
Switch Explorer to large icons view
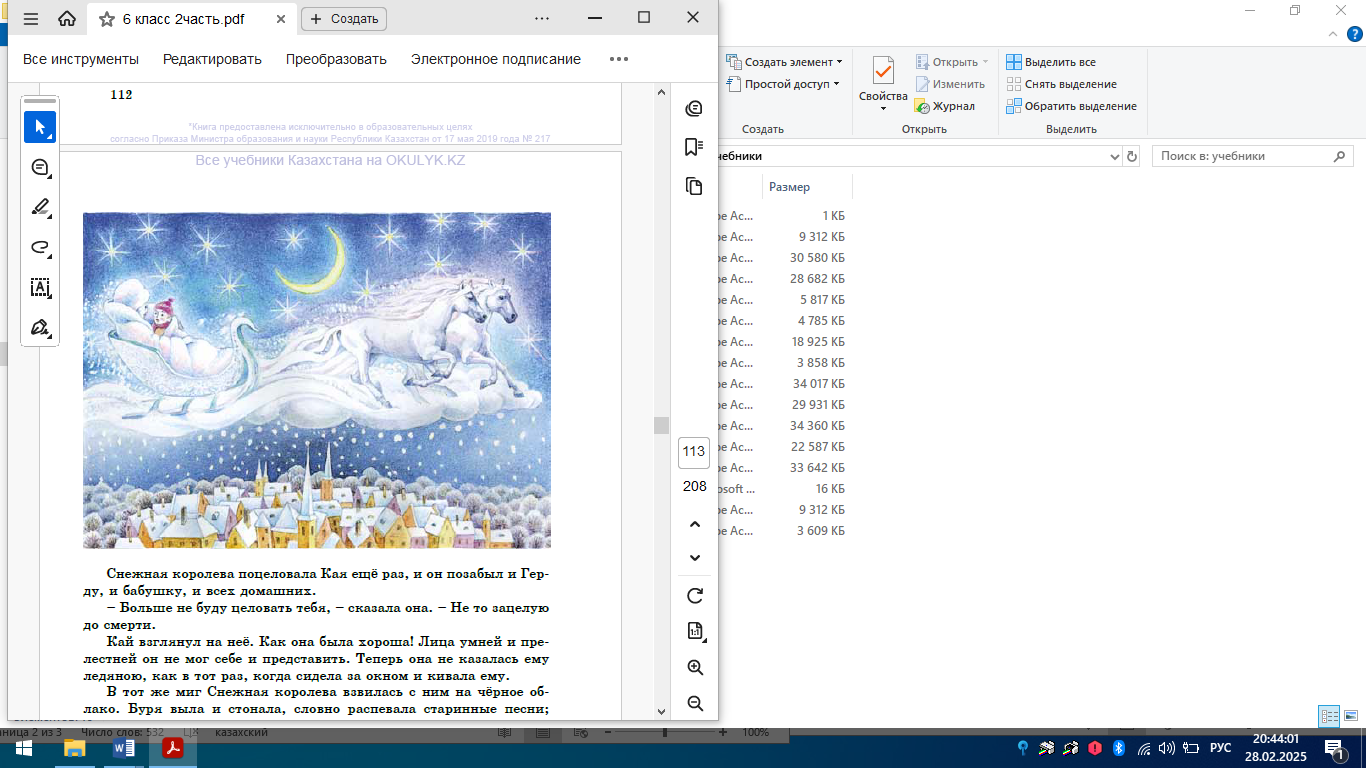[x=1350, y=716]
